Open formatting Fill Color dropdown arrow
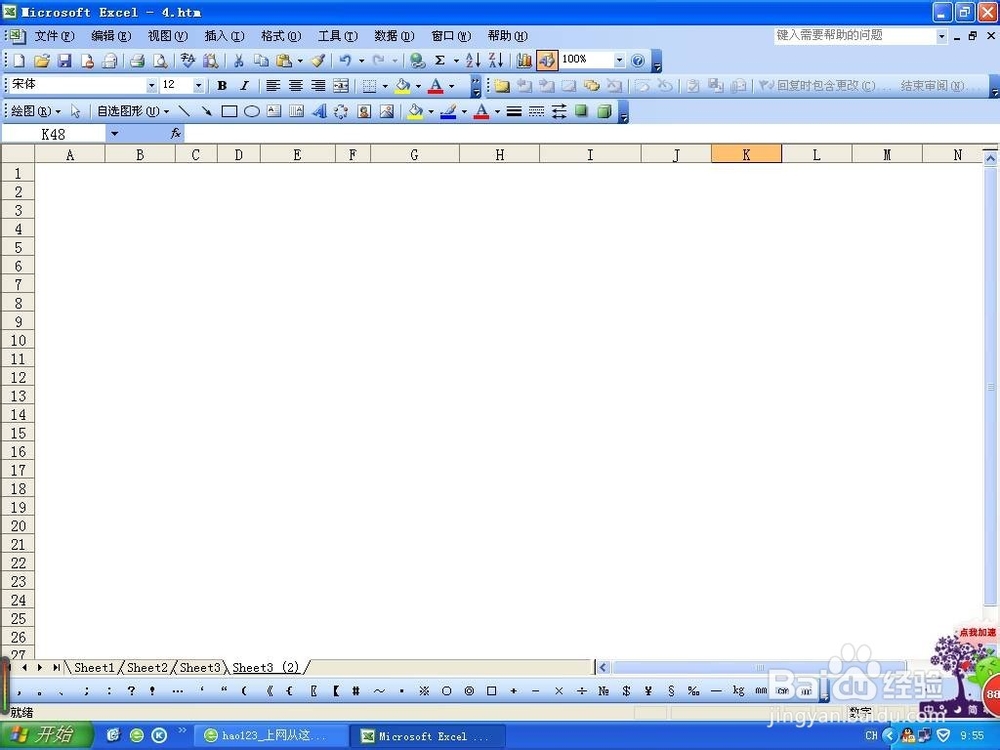The image size is (1000, 750). pos(418,85)
